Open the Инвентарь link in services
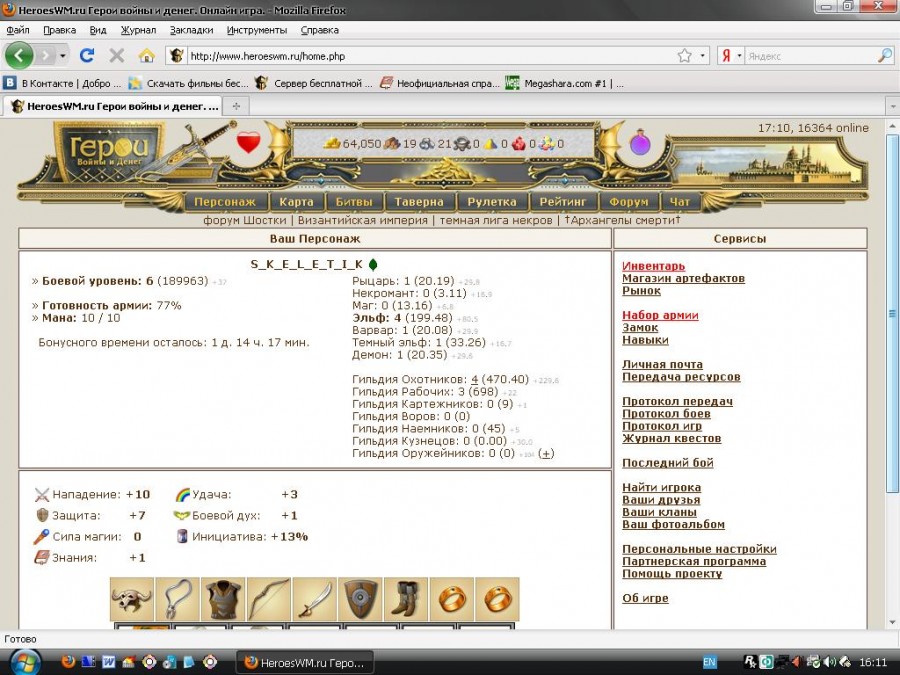The image size is (900, 675). [x=653, y=266]
